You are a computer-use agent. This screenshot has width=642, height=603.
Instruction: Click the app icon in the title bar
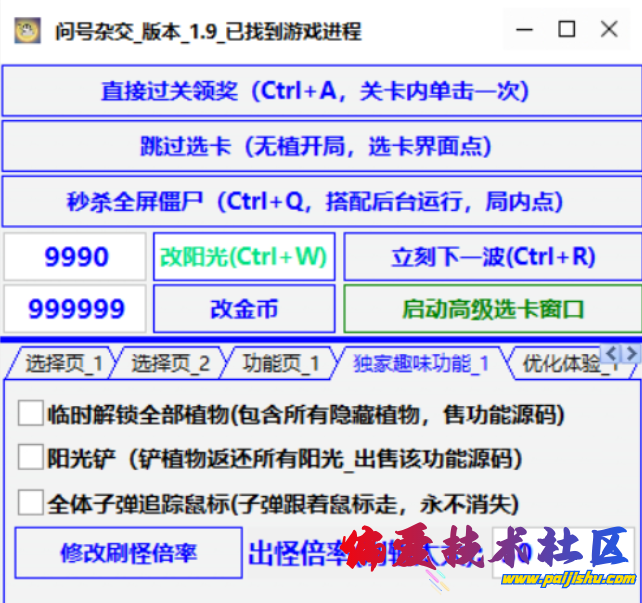[27, 31]
